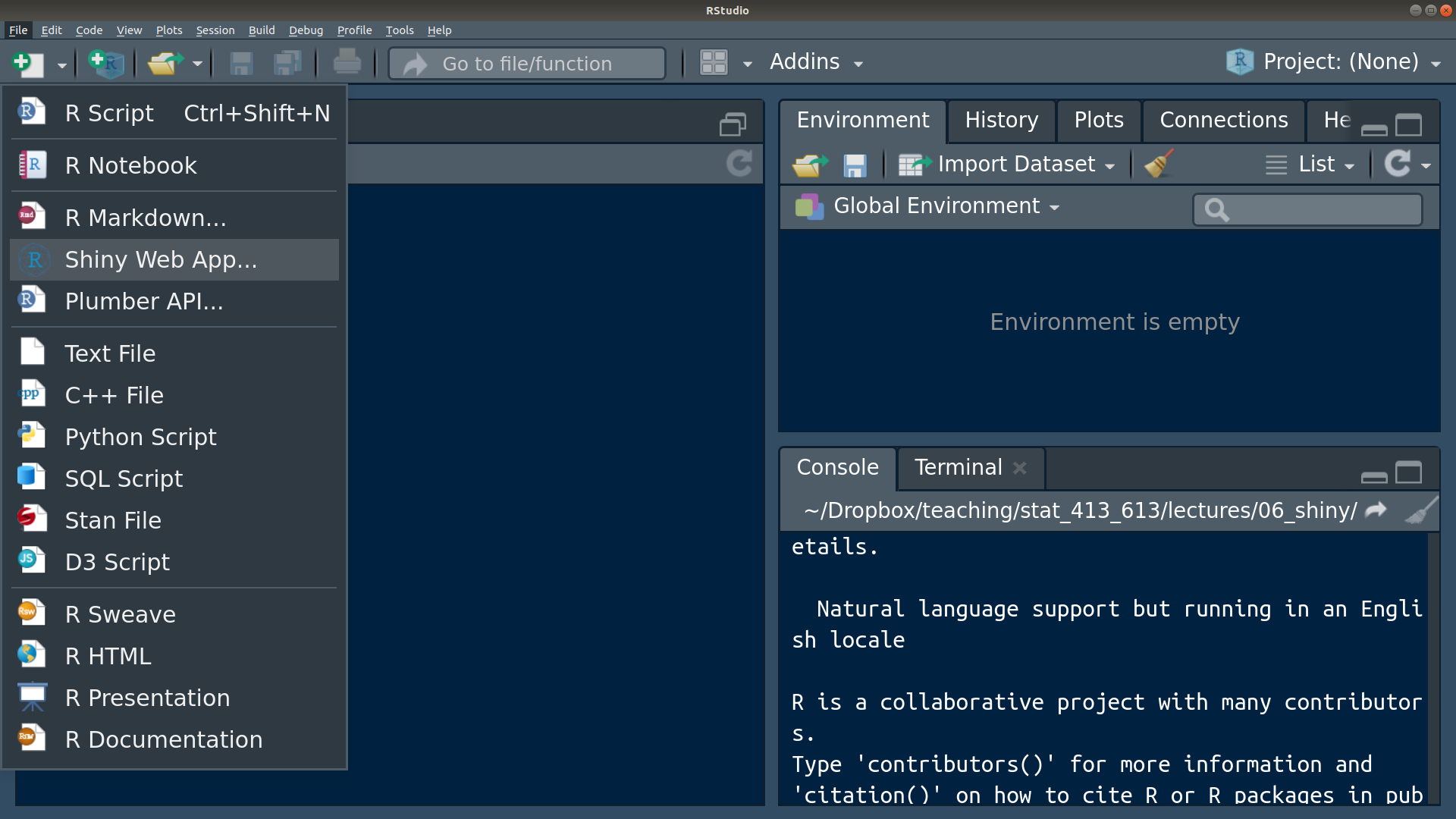Open the Session menu
1456x819 pixels.
pyautogui.click(x=215, y=30)
